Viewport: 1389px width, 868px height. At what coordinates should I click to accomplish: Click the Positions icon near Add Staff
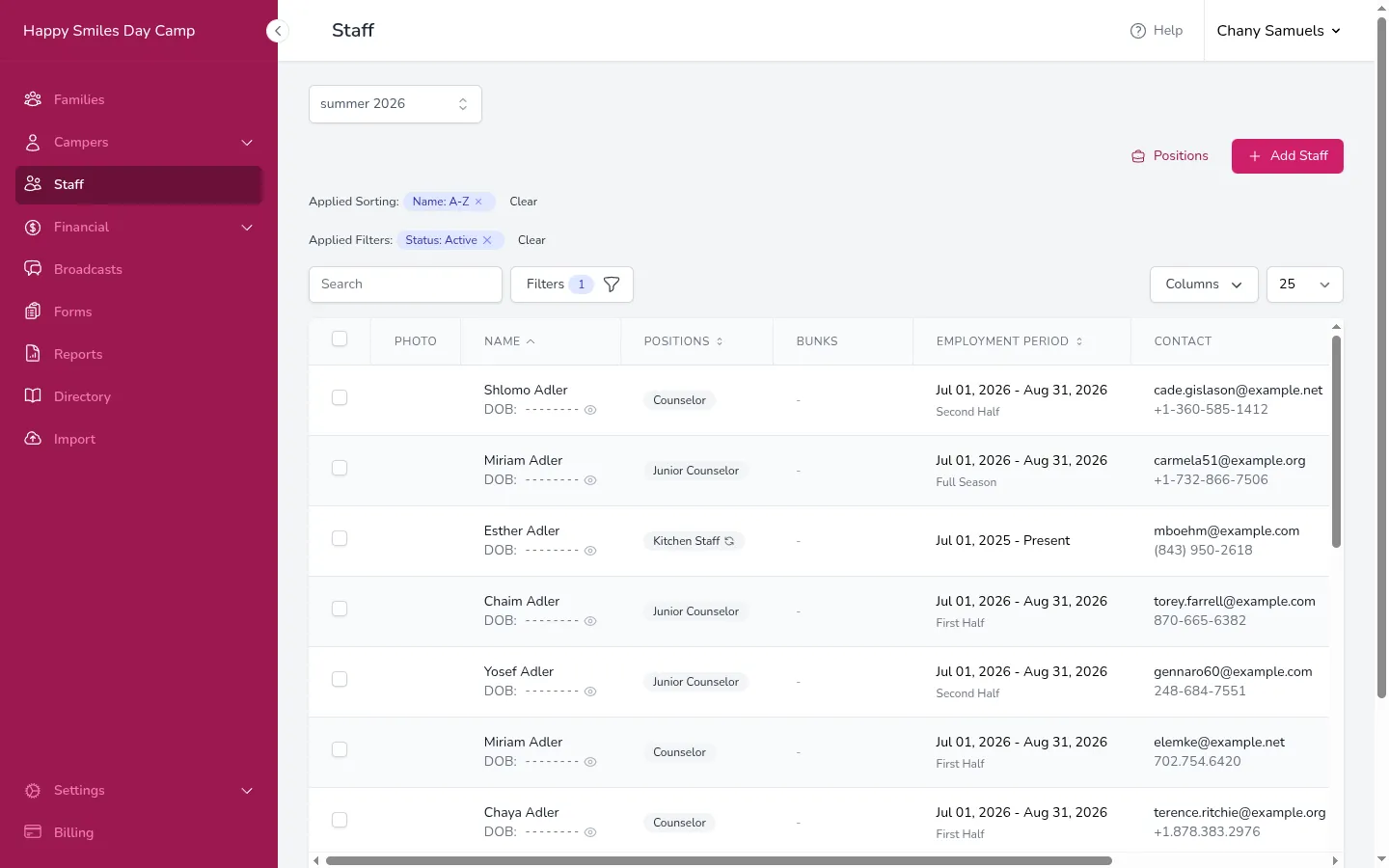pos(1138,156)
